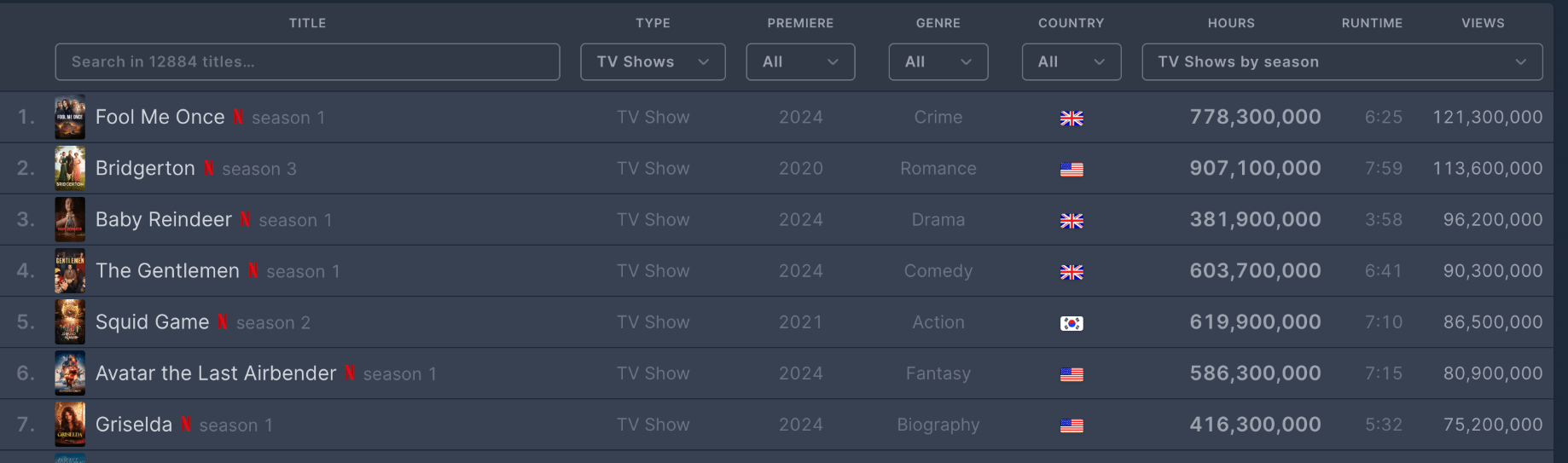Open the Genre All dropdown
Viewport: 1568px width, 463px height.
[938, 62]
